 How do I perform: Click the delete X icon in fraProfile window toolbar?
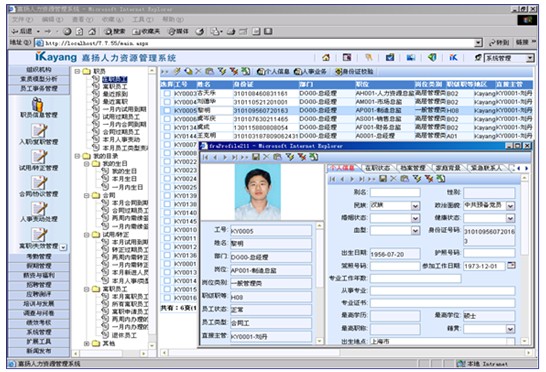tap(266, 157)
